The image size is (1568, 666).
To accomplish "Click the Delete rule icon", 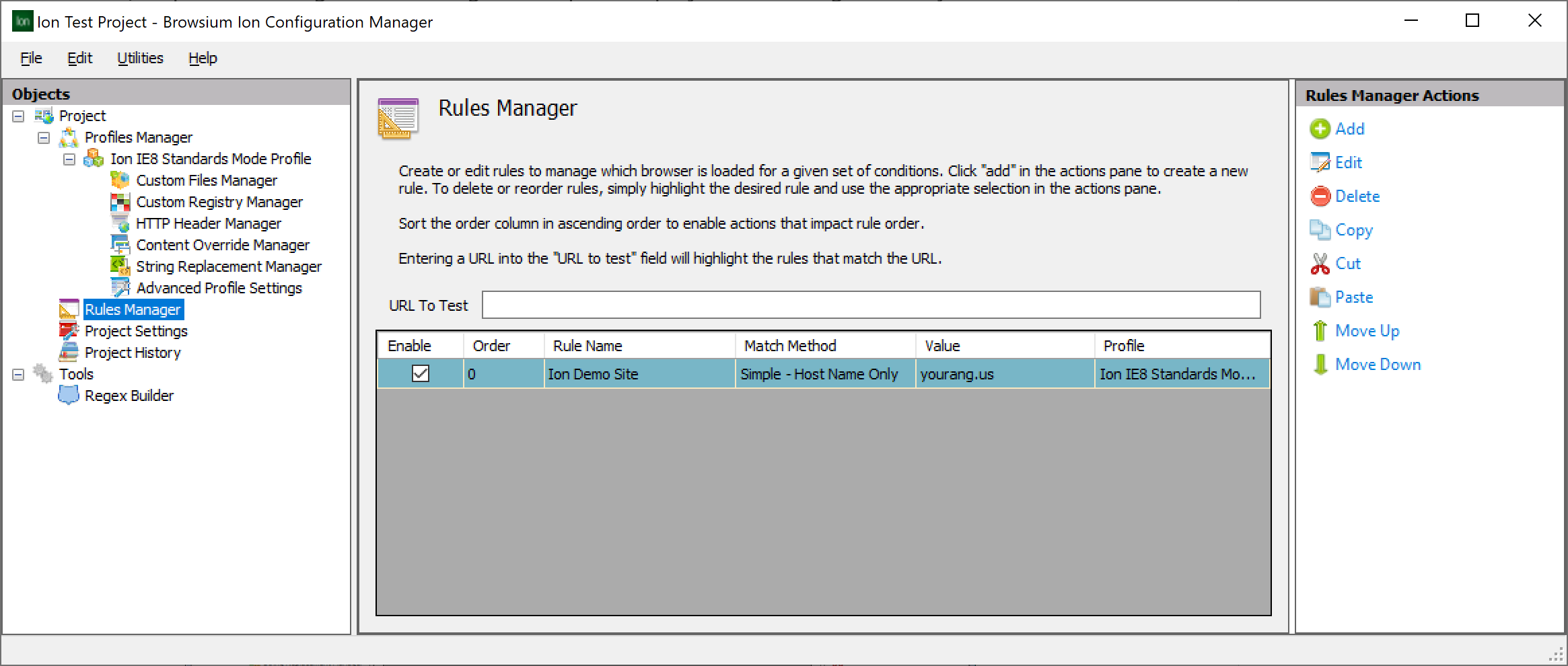I will coord(1321,196).
